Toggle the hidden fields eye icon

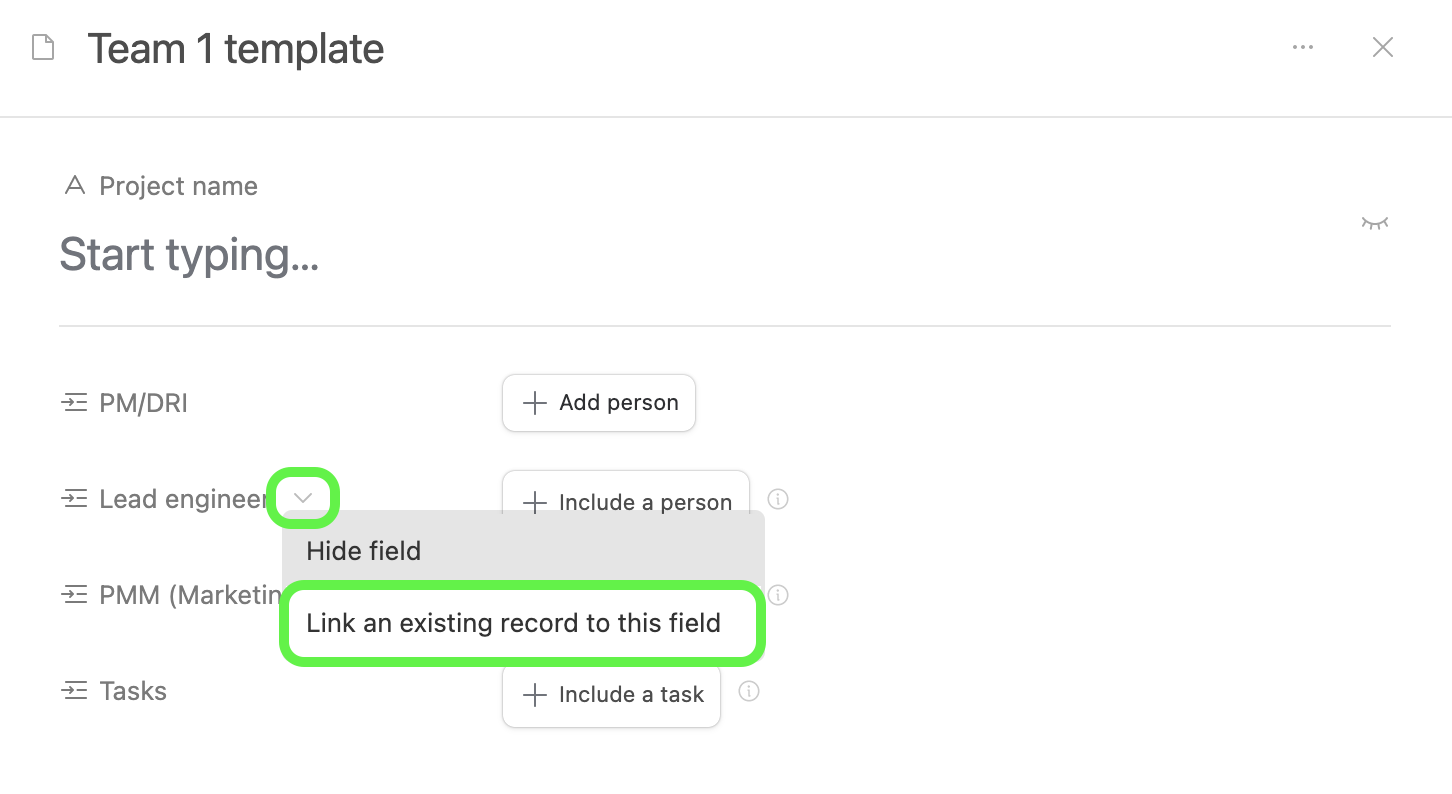coord(1375,223)
